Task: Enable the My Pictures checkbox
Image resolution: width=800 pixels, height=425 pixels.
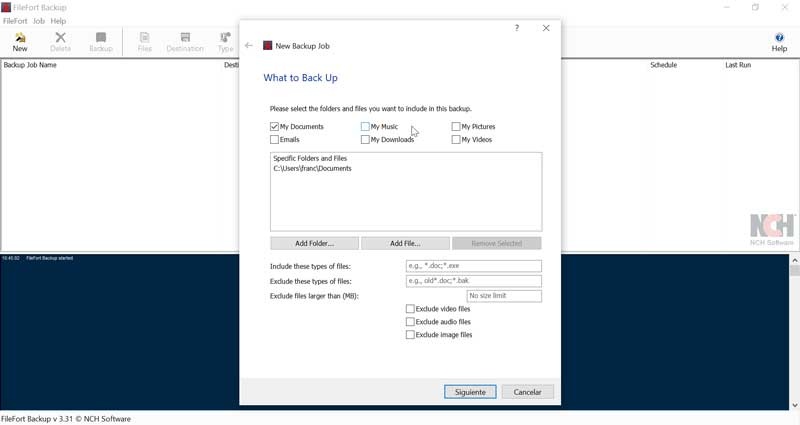Action: coord(456,126)
